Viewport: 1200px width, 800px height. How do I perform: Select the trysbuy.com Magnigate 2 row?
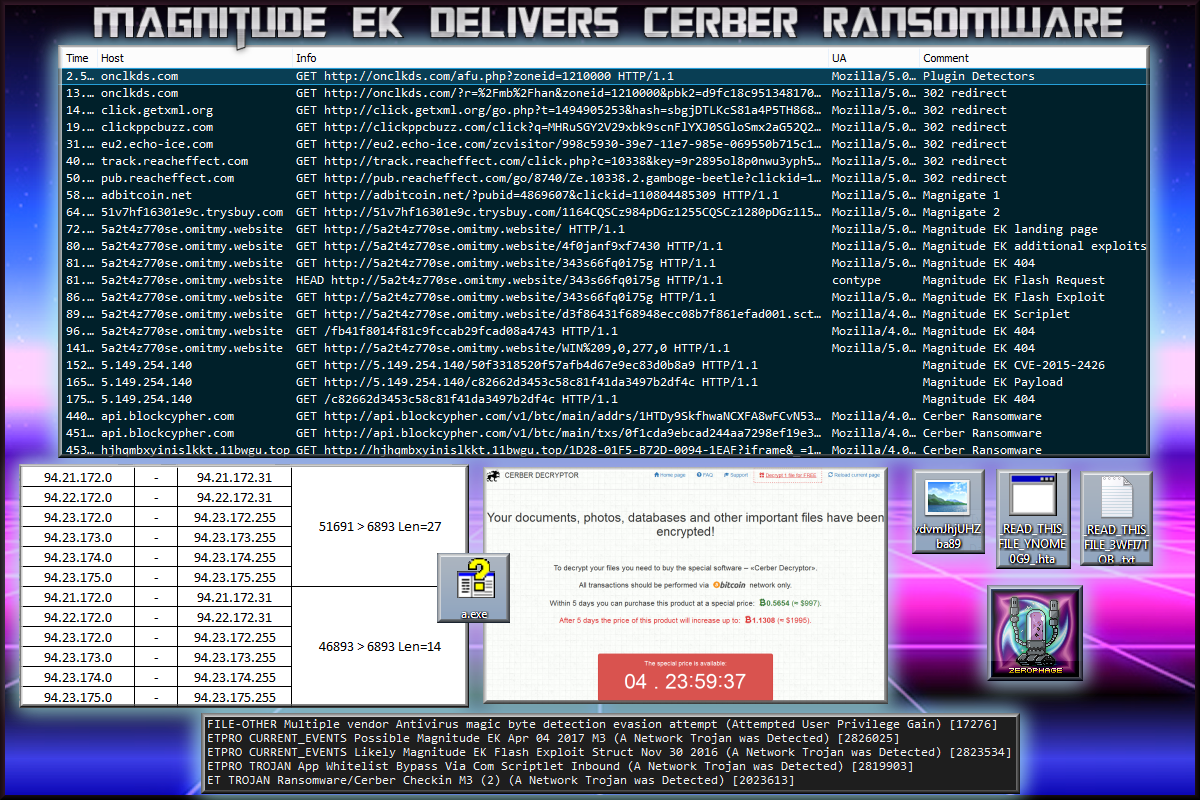(605, 212)
